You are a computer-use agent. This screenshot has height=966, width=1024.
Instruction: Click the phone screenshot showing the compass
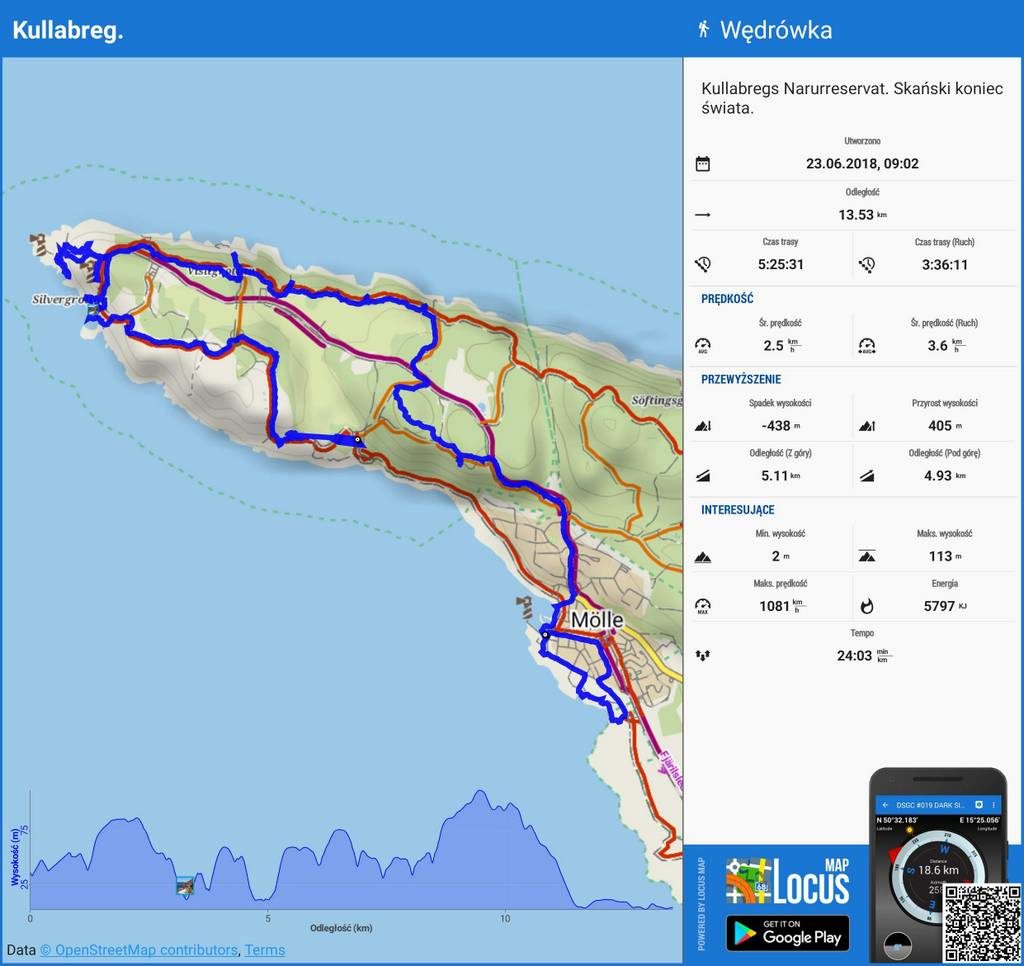tap(937, 865)
